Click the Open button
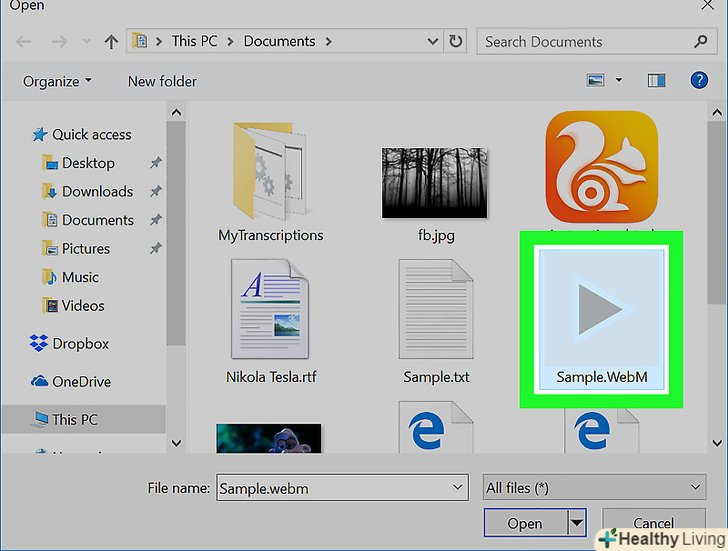This screenshot has height=551, width=728. click(524, 522)
